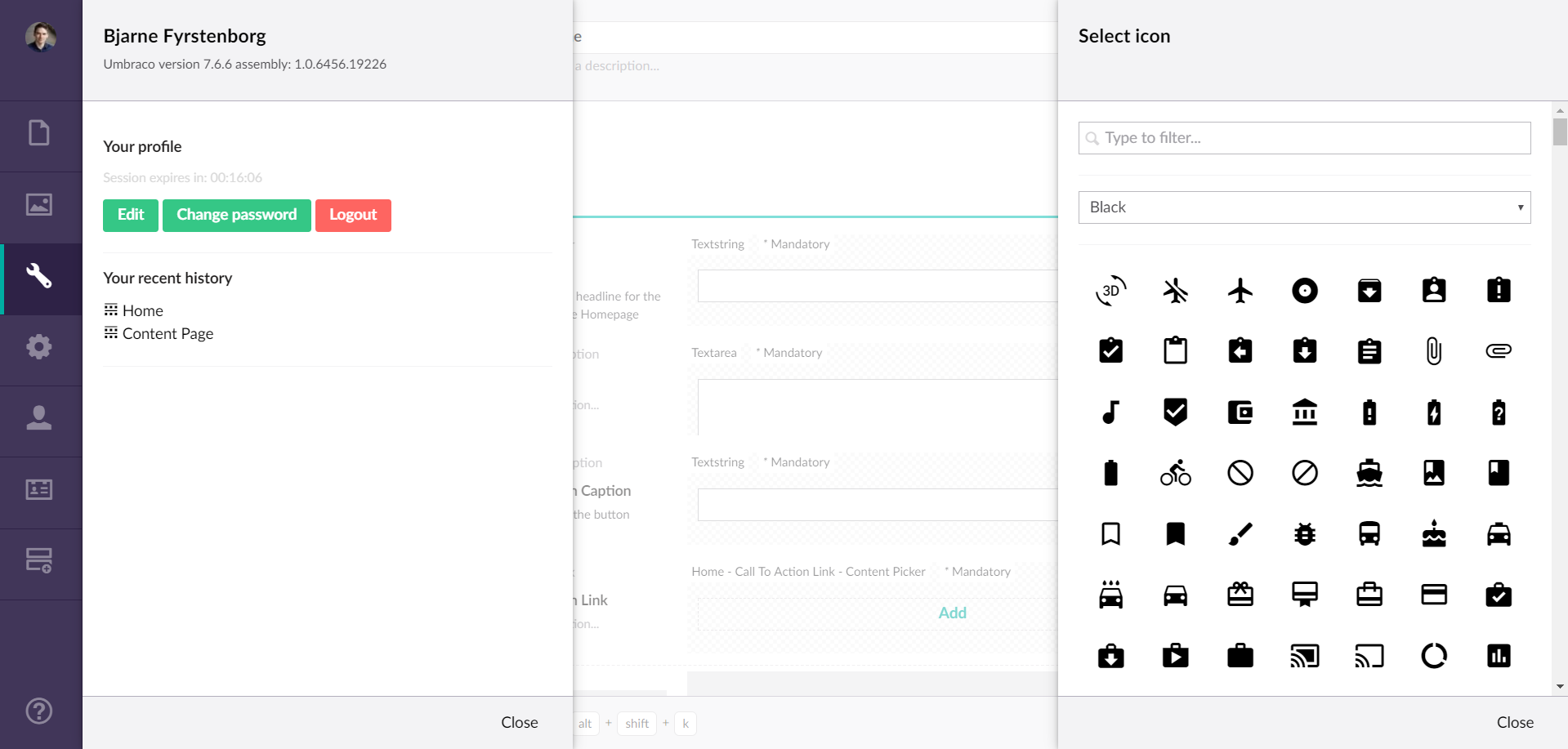1568x749 pixels.
Task: Open the Users section in sidebar
Action: point(39,419)
